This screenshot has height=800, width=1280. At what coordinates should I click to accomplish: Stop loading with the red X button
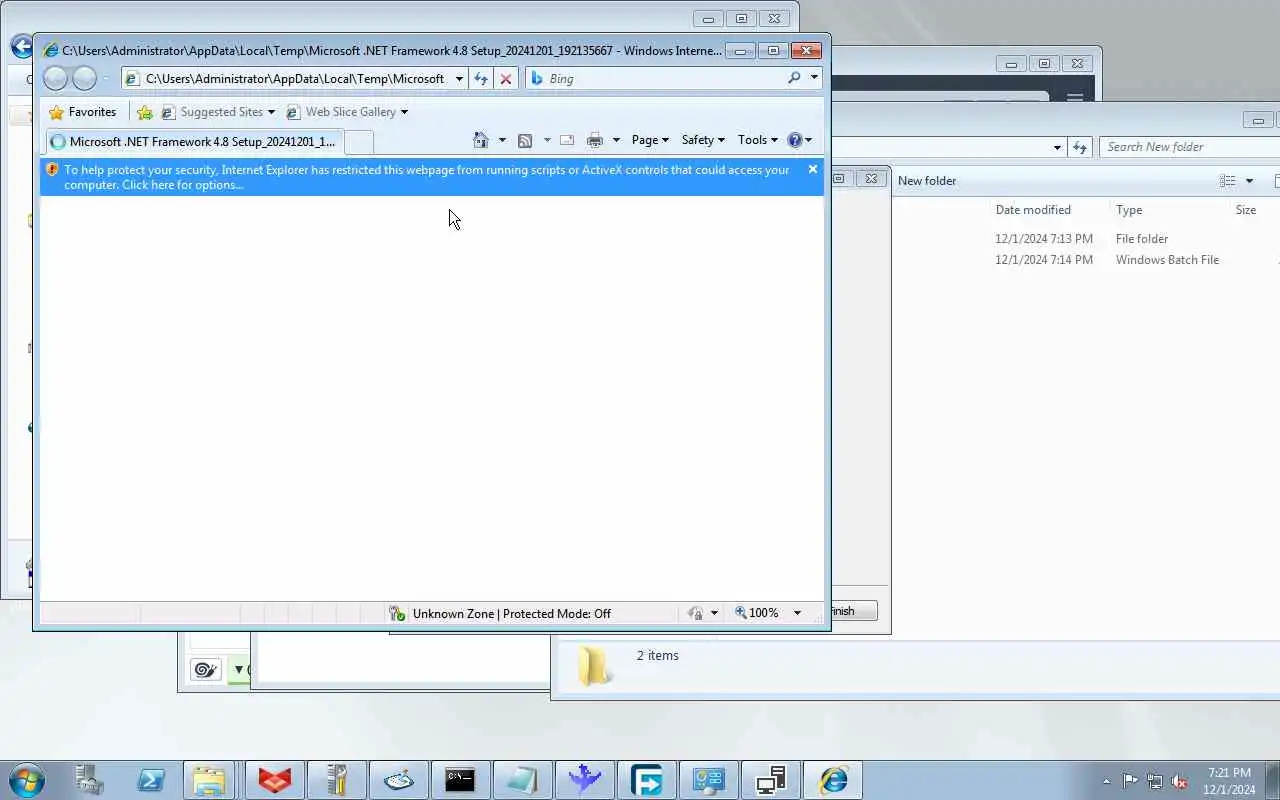506,78
